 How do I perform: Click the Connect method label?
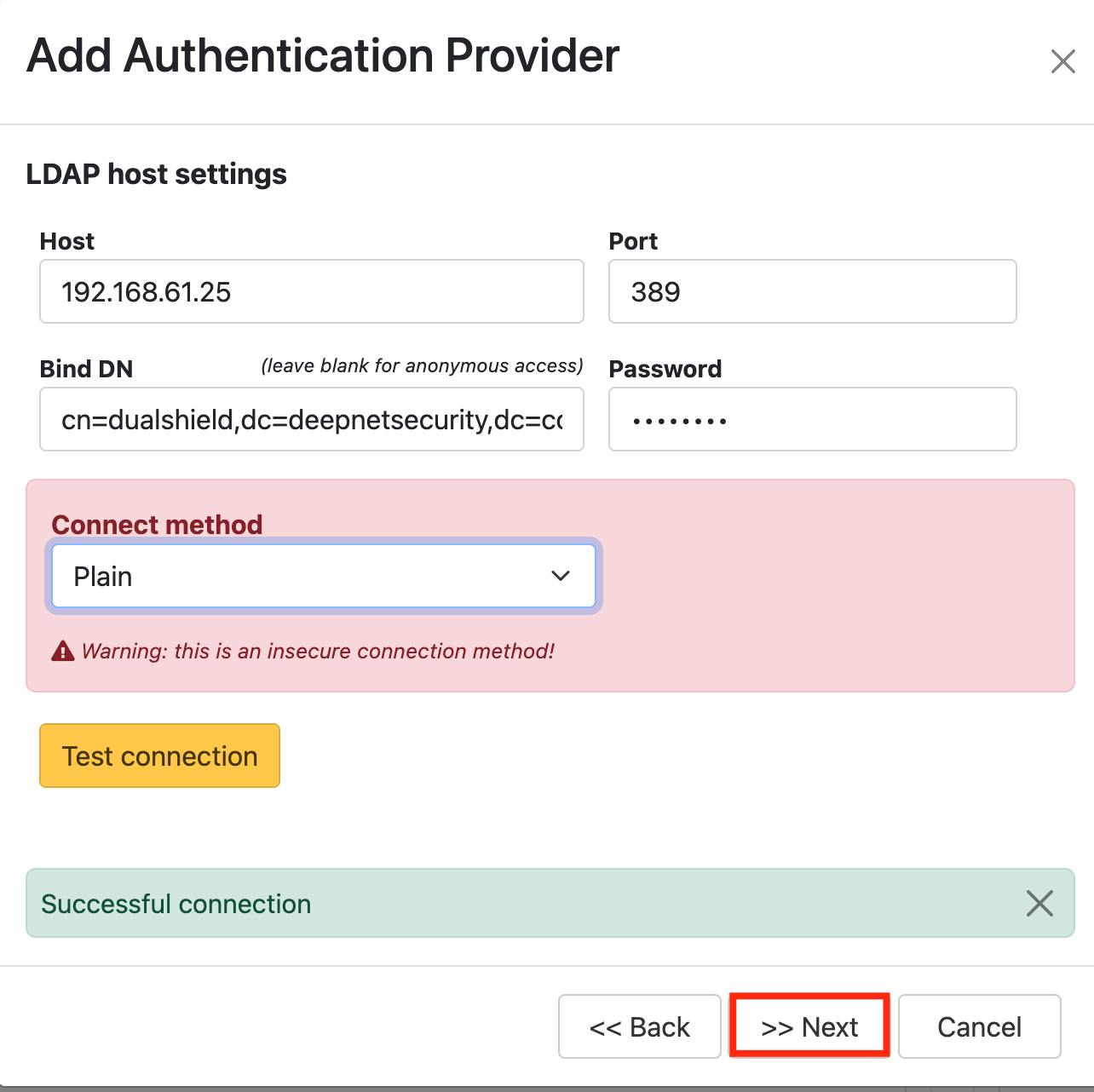click(157, 525)
